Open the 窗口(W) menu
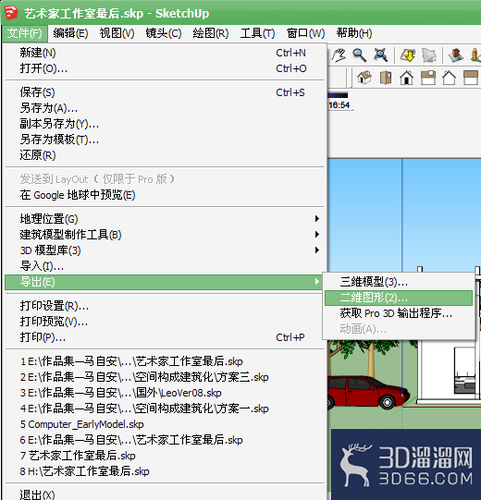Image resolution: width=481 pixels, height=500 pixels. pyautogui.click(x=305, y=33)
